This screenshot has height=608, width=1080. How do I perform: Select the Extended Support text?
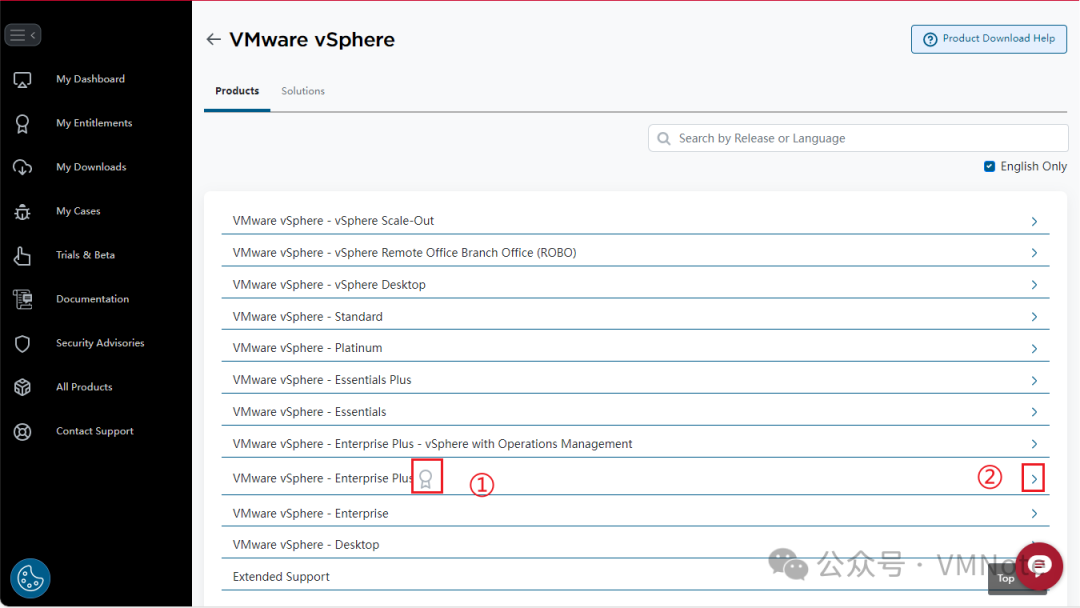(281, 577)
